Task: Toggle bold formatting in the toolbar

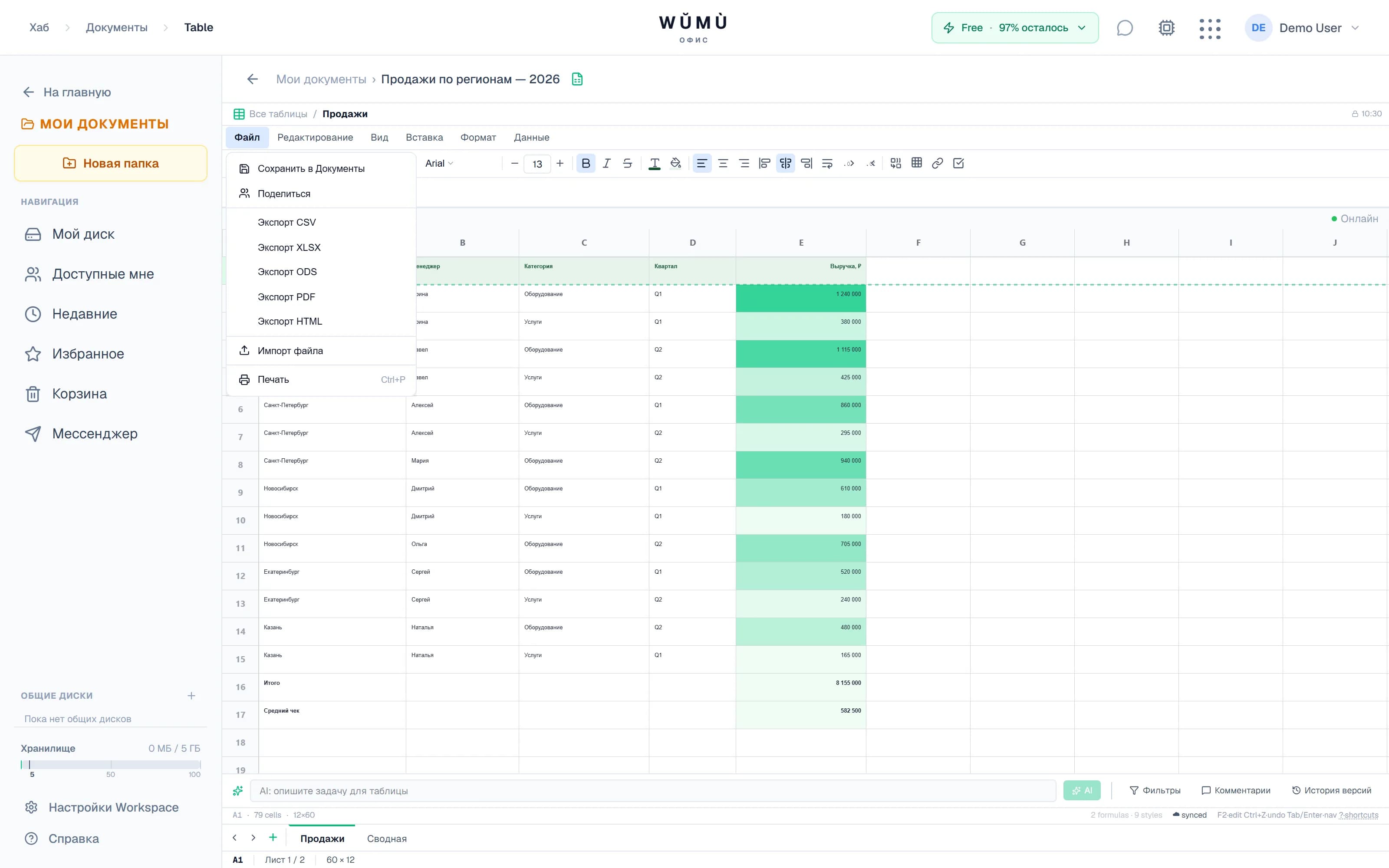Action: coord(586,164)
